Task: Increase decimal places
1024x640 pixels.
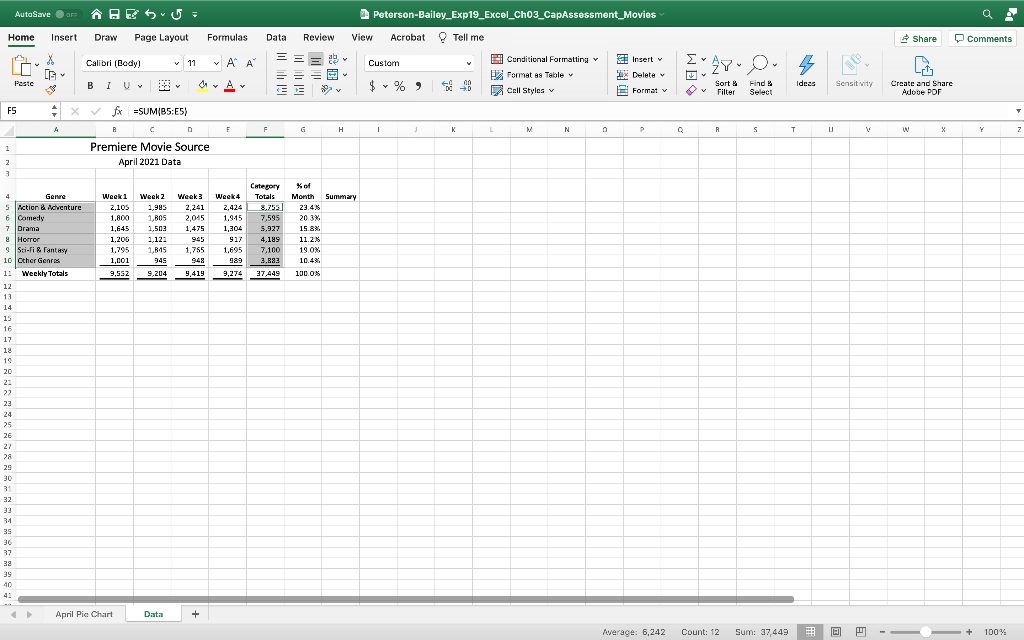Action: [x=447, y=86]
